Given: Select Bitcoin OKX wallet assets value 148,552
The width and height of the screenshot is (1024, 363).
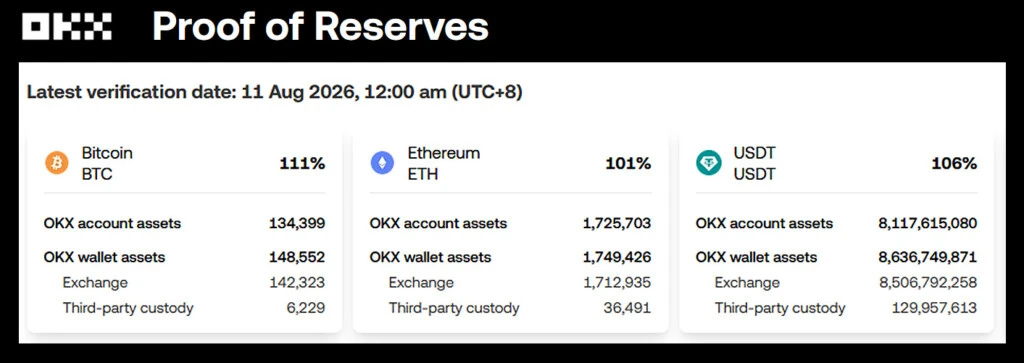Looking at the screenshot, I should (297, 257).
